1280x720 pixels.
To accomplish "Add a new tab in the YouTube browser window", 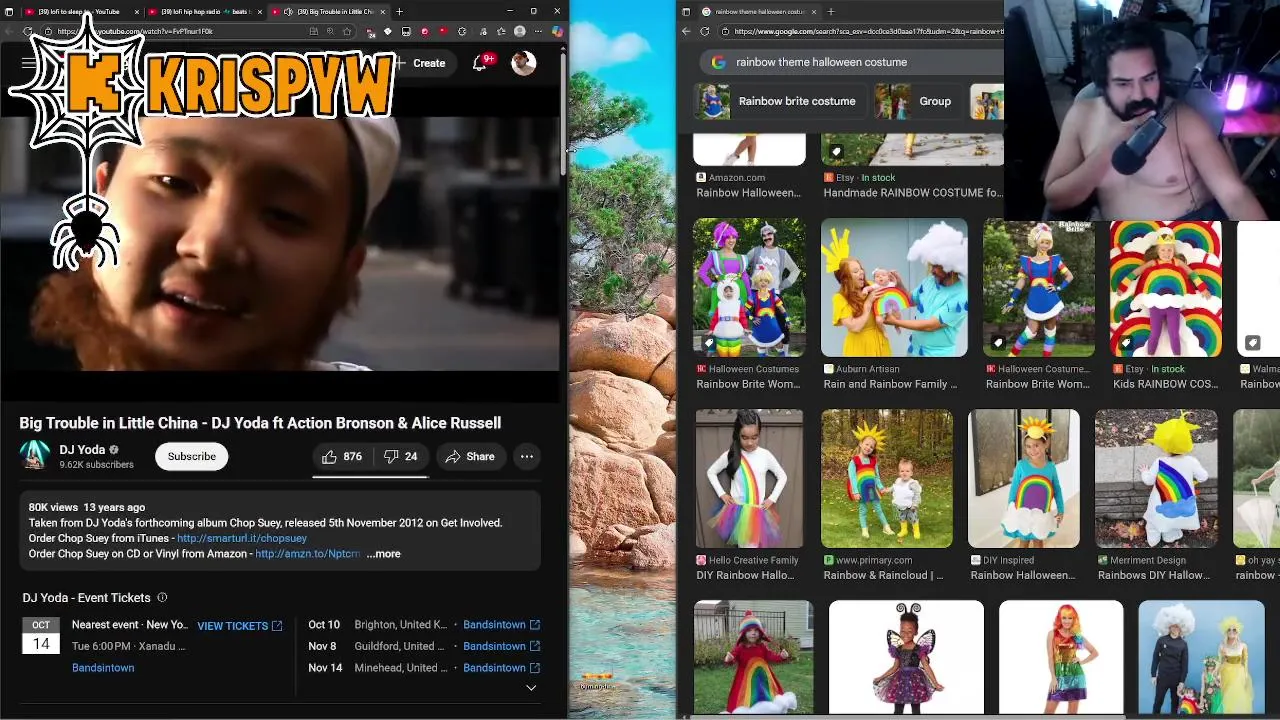I will (399, 11).
